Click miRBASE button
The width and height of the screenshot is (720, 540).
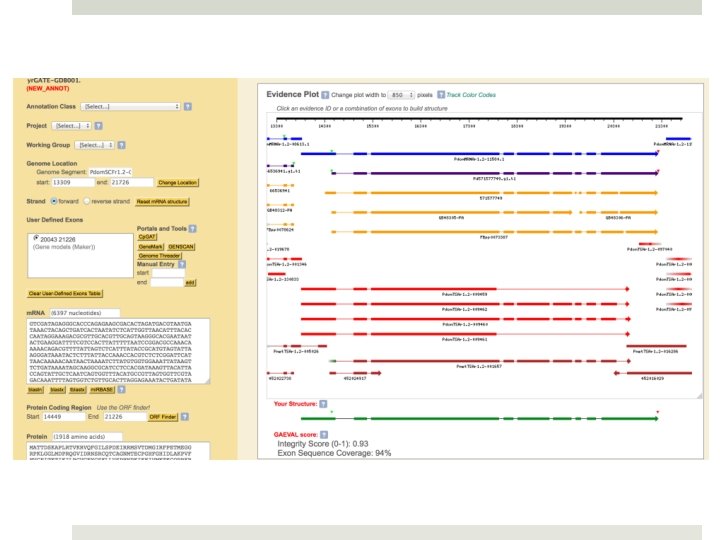coord(101,390)
